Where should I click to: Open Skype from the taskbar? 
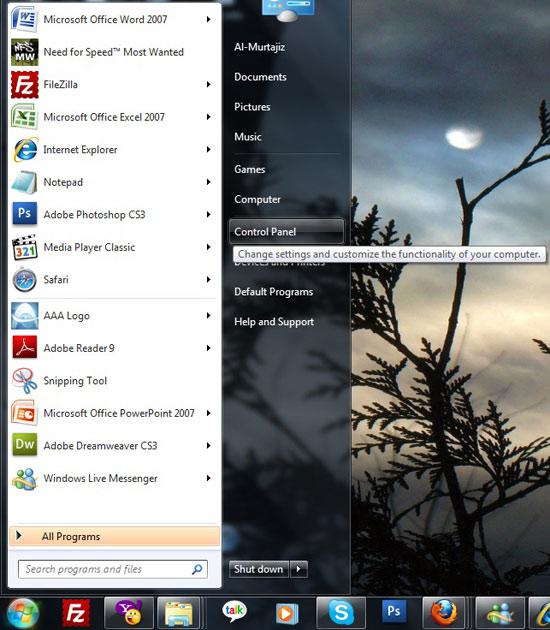[341, 614]
